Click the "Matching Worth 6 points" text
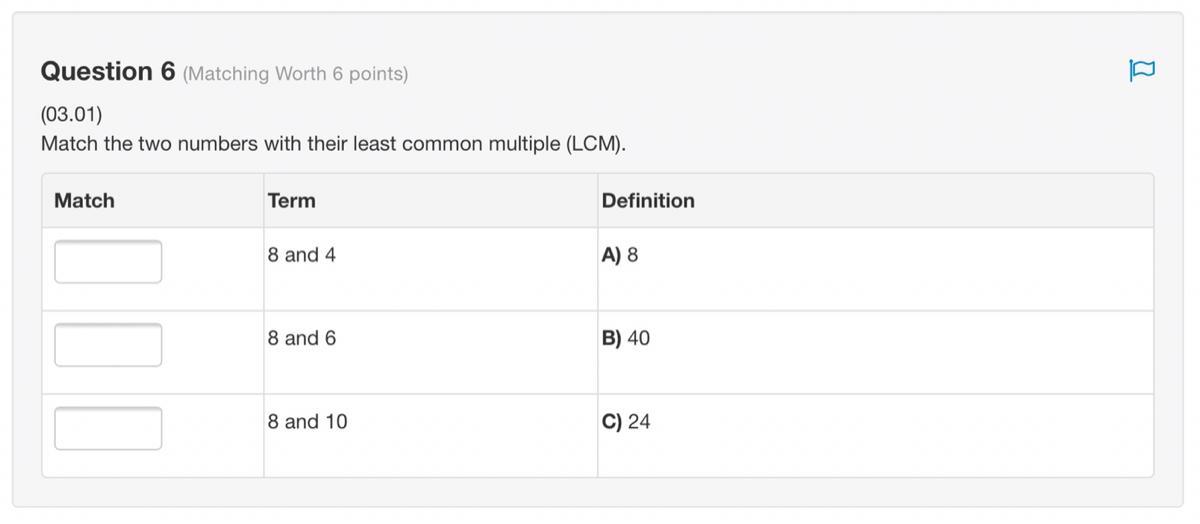Image resolution: width=1200 pixels, height=524 pixels. [295, 74]
